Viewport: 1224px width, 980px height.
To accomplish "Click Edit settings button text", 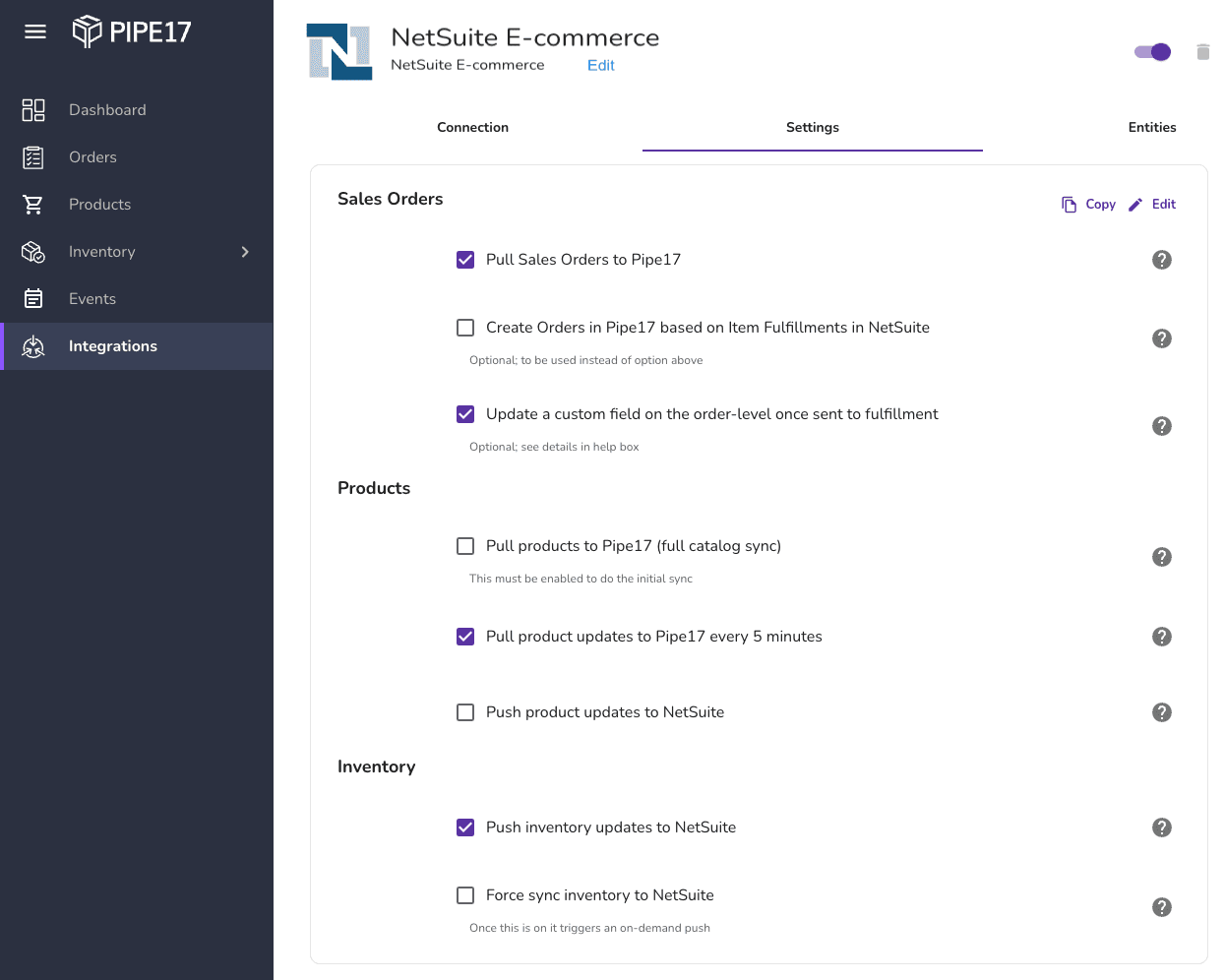I will 1164,205.
